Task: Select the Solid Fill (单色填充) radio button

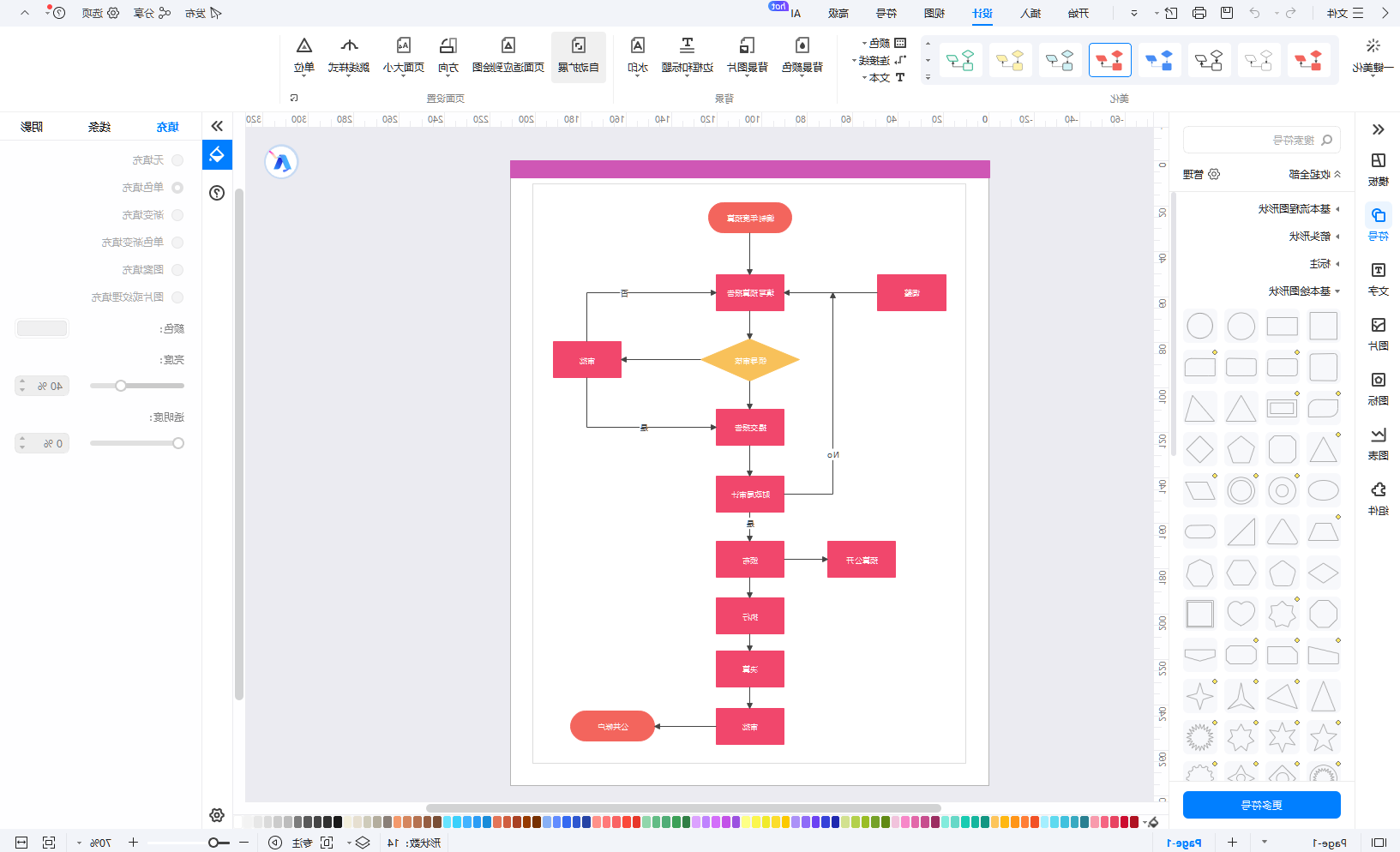Action: pos(177,188)
